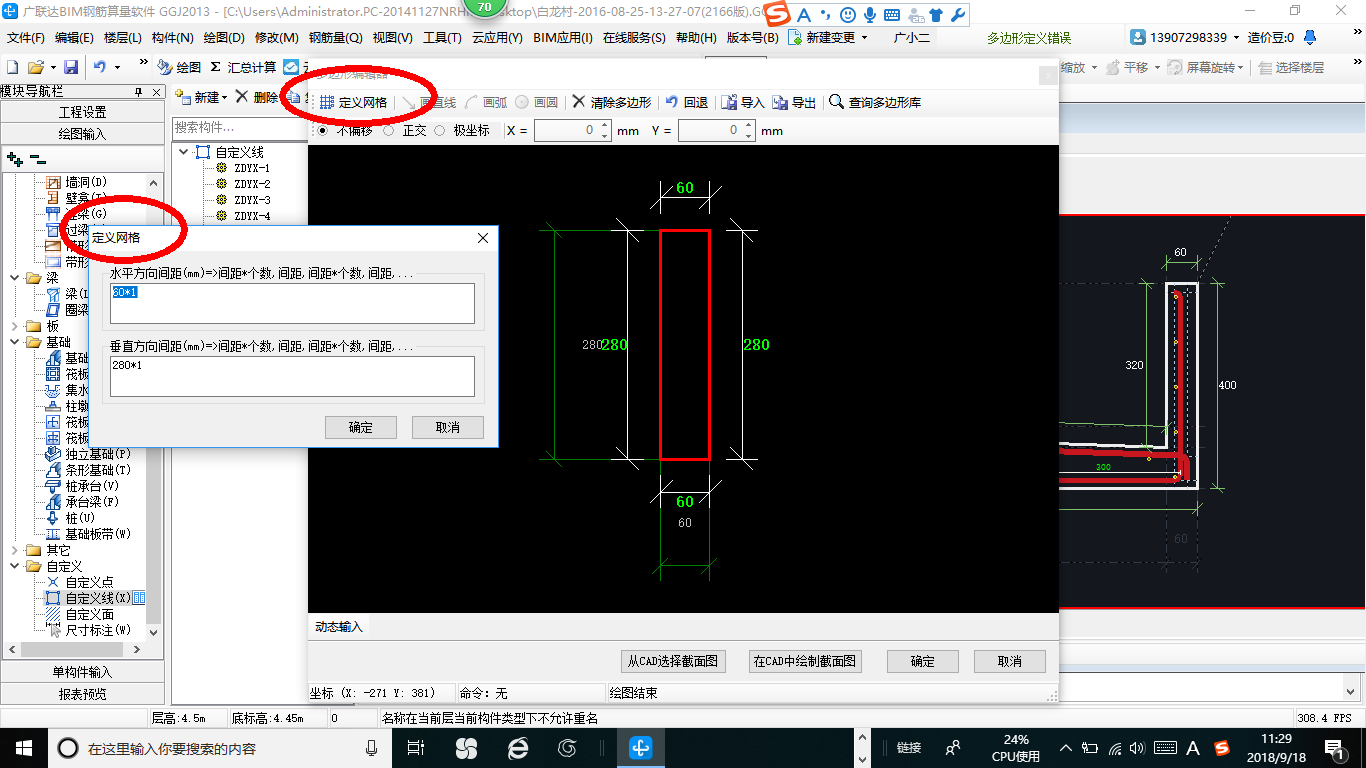Click the 回退 undo-step tool
This screenshot has height=768, width=1366.
687,102
